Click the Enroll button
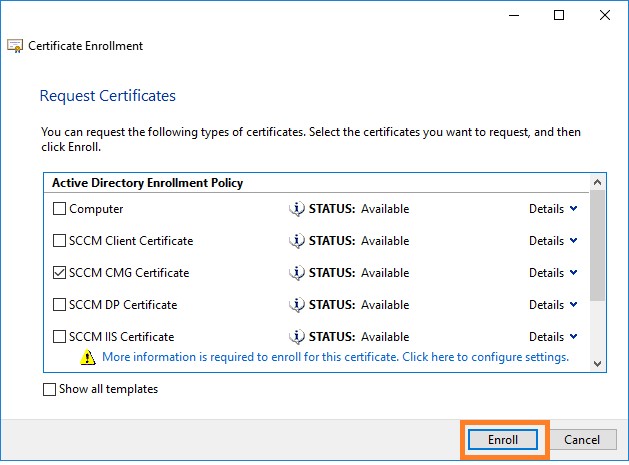This screenshot has height=465, width=629. [x=503, y=440]
